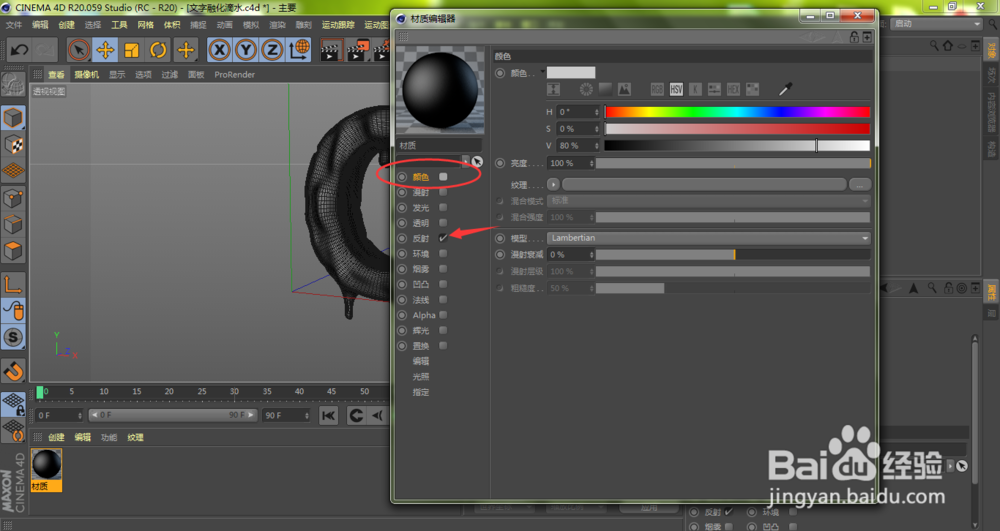The width and height of the screenshot is (1000, 531).
Task: Open the 渲染 menu
Action: [277, 25]
